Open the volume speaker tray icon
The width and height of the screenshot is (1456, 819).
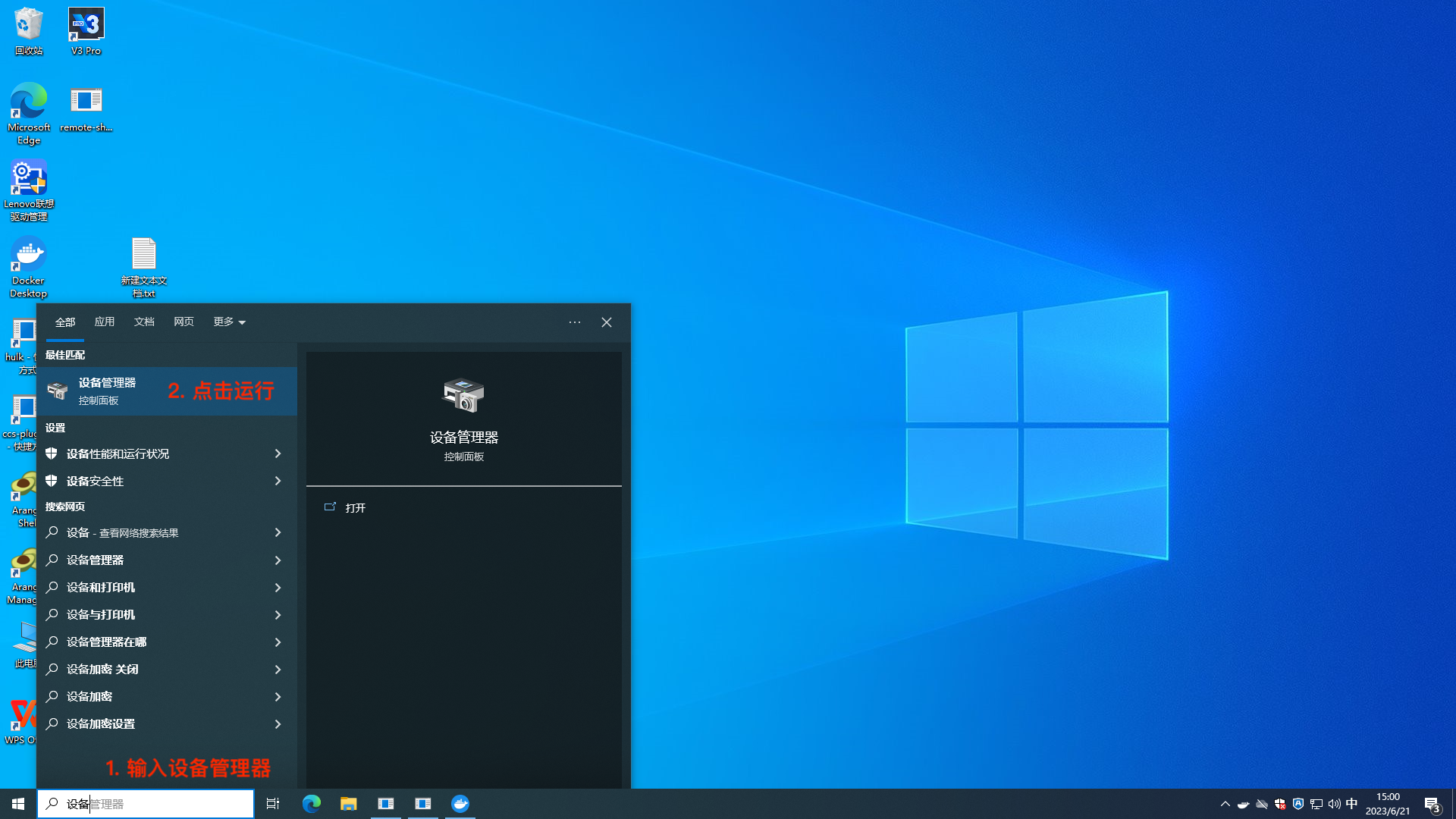coord(1335,804)
